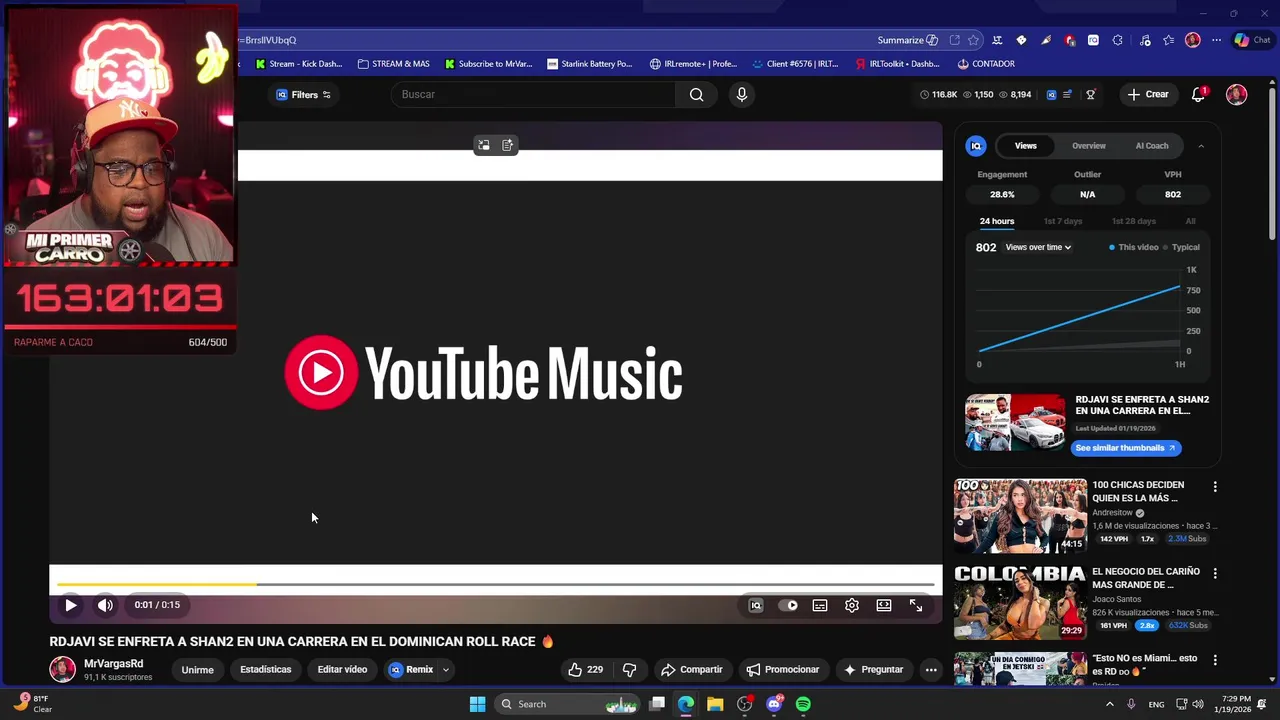This screenshot has width=1280, height=720.
Task: Click the Preguntar button
Action: pyautogui.click(x=873, y=670)
